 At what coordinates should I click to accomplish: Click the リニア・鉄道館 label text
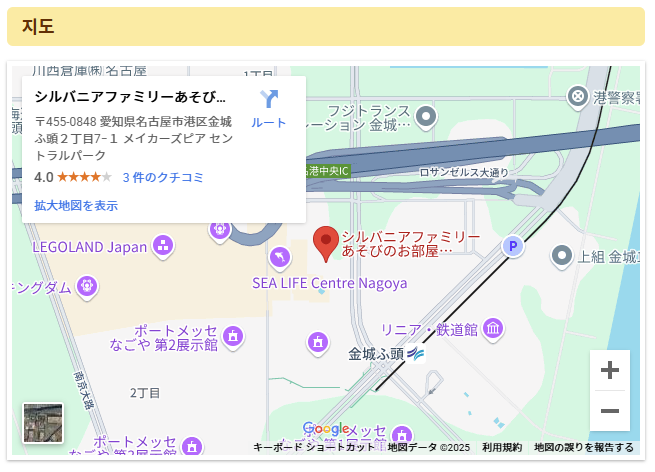coord(429,330)
